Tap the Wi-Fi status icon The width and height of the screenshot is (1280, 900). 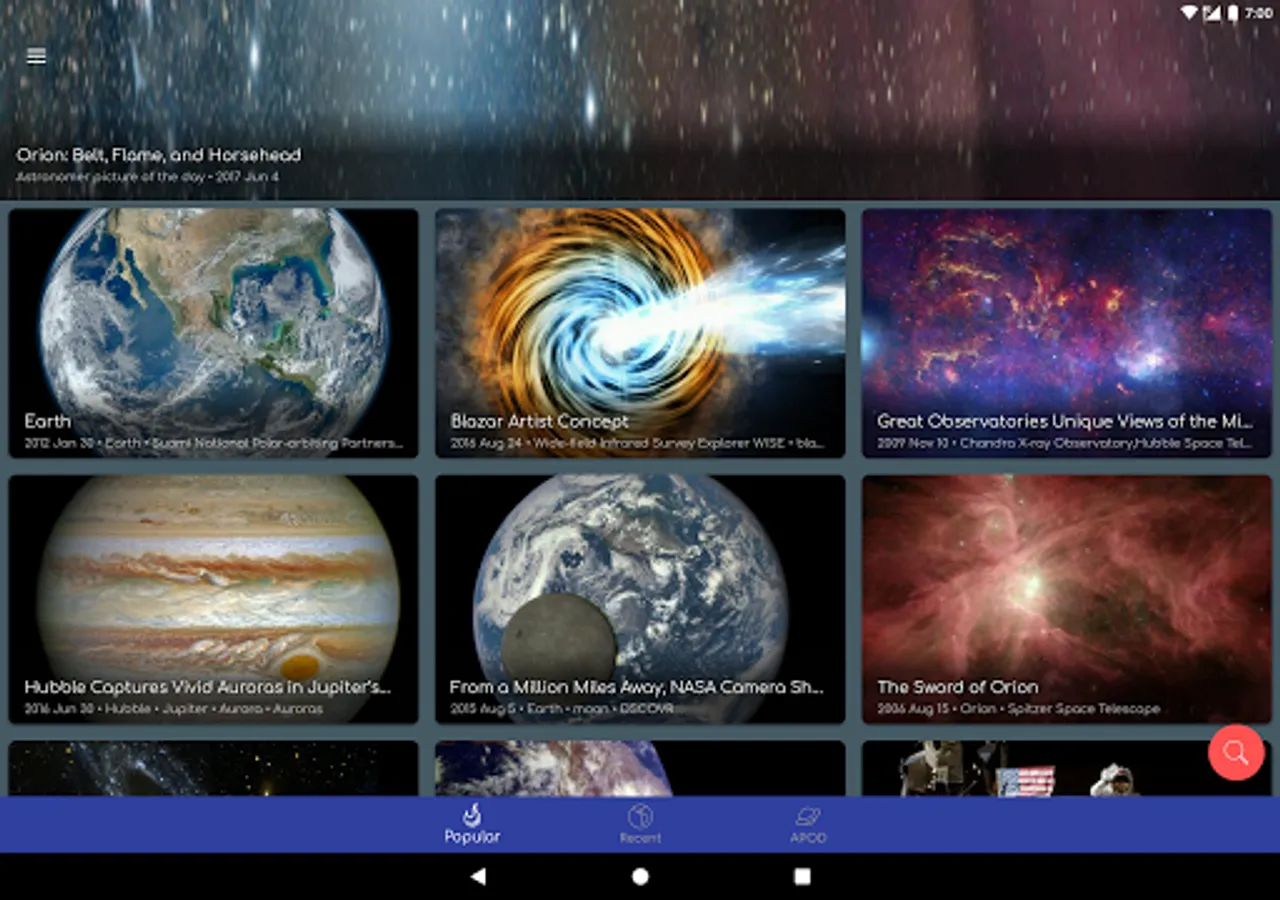[1189, 13]
